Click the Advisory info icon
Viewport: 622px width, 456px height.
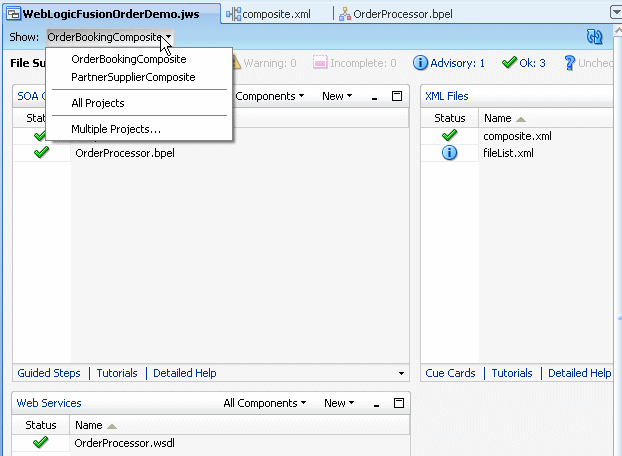[420, 63]
